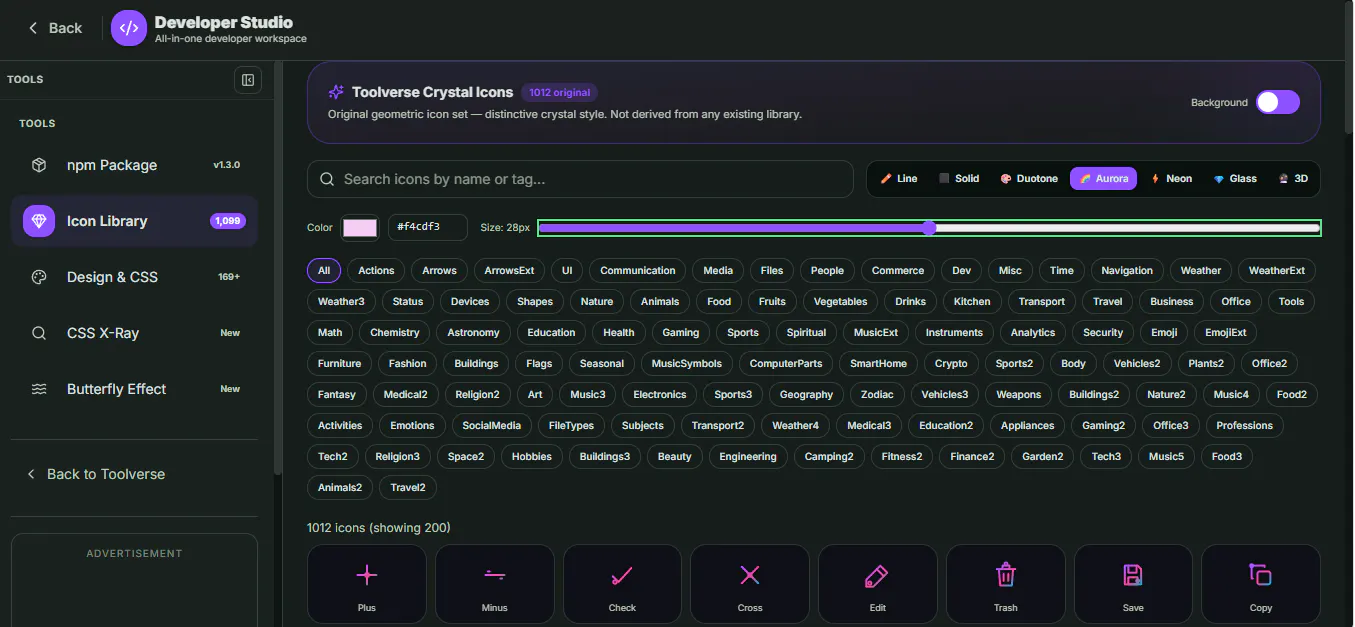Filter by Food3 category
This screenshot has width=1355, height=627.
[x=1226, y=456]
